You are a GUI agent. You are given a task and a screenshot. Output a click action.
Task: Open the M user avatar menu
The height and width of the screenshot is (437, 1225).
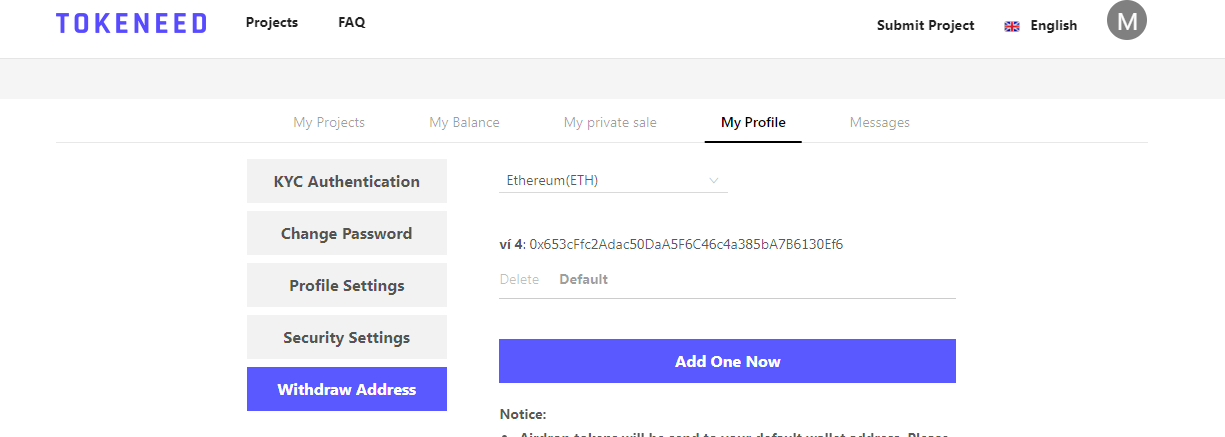pyautogui.click(x=1126, y=20)
